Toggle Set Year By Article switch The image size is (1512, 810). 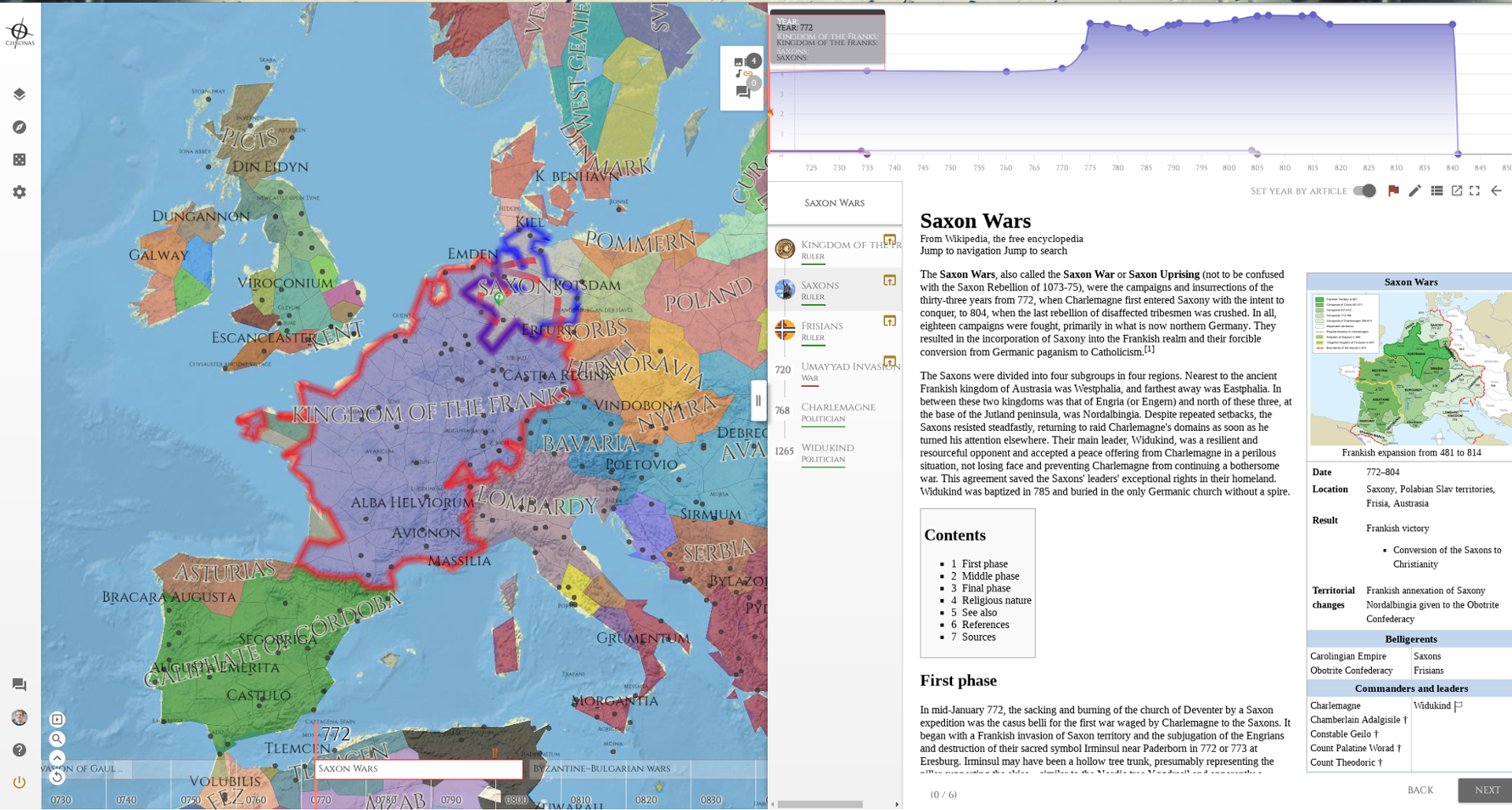1364,191
